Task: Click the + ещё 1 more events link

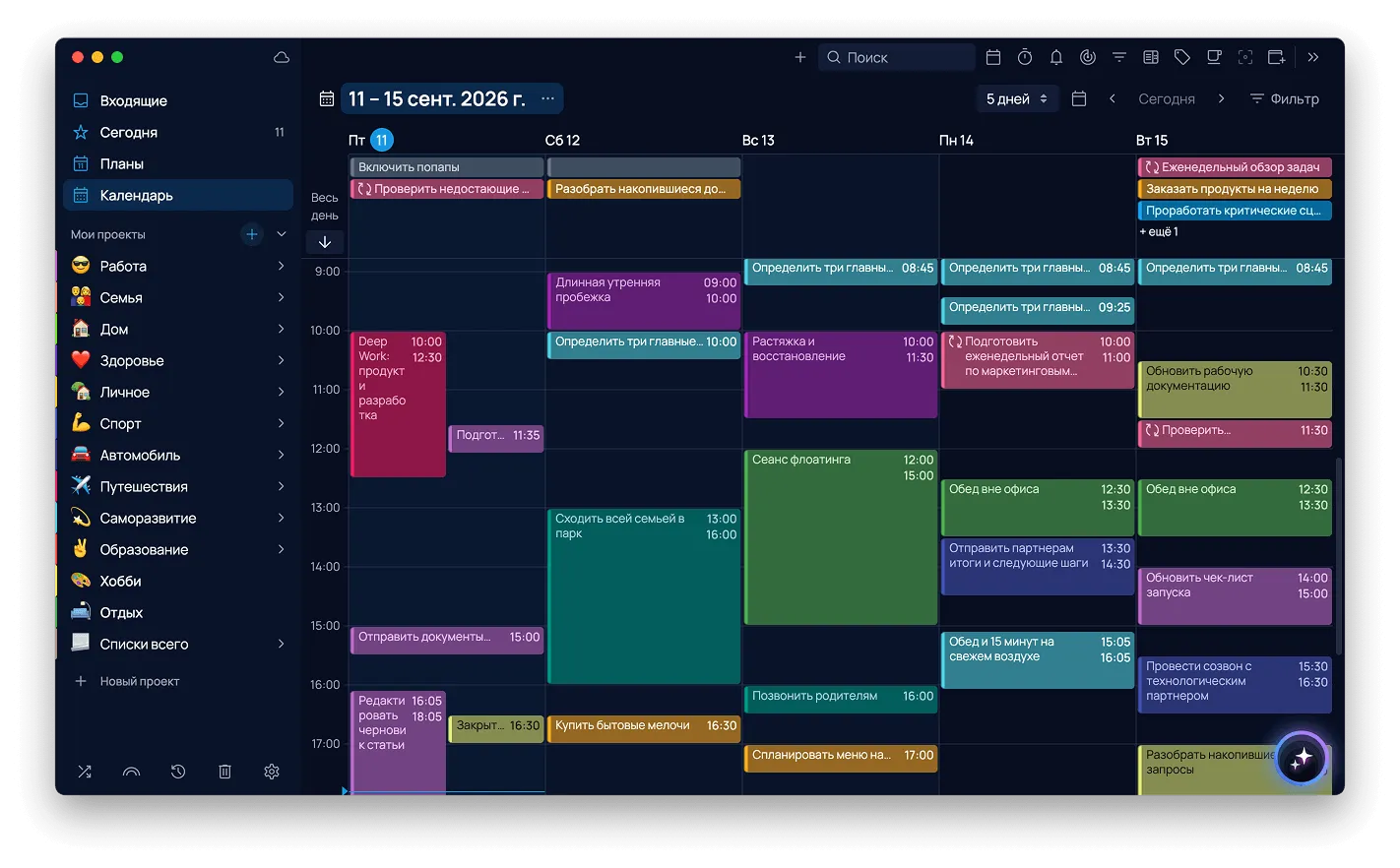Action: (1159, 231)
